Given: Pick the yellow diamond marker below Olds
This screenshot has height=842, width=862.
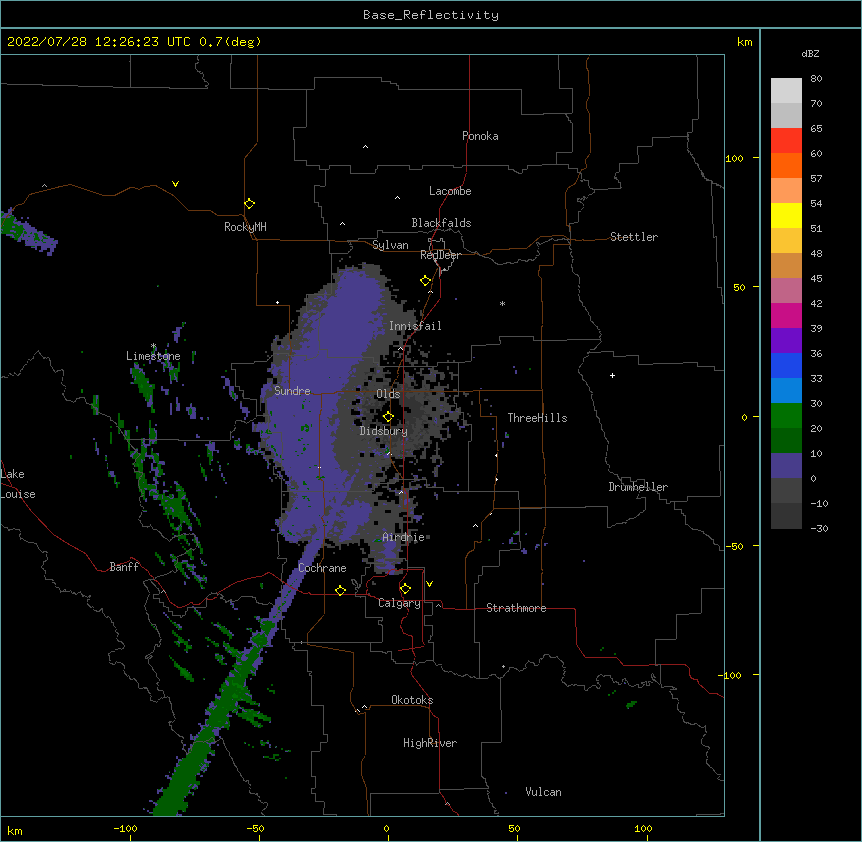Looking at the screenshot, I should [388, 417].
